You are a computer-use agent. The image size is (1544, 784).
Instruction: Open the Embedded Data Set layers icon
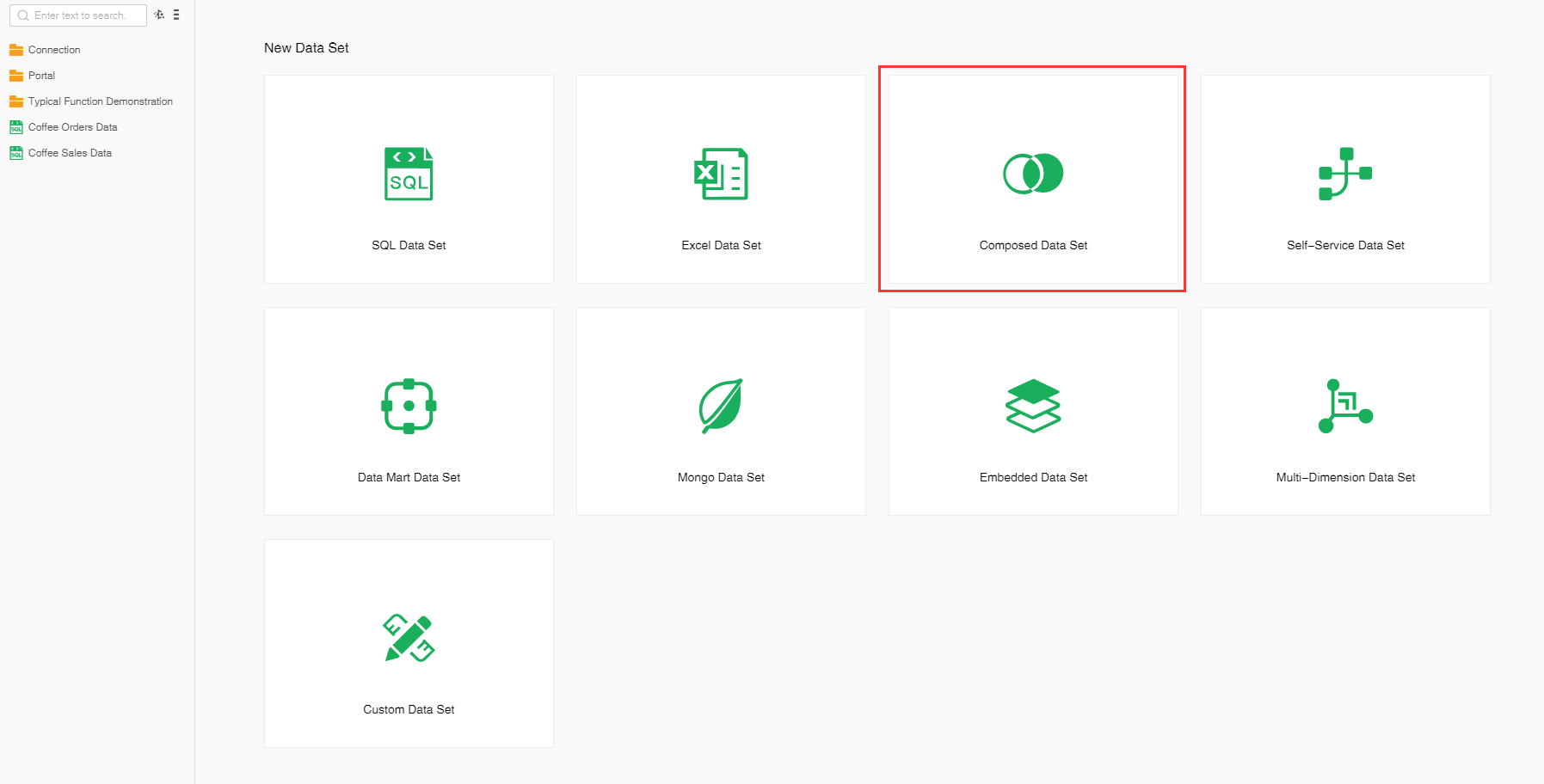tap(1033, 406)
